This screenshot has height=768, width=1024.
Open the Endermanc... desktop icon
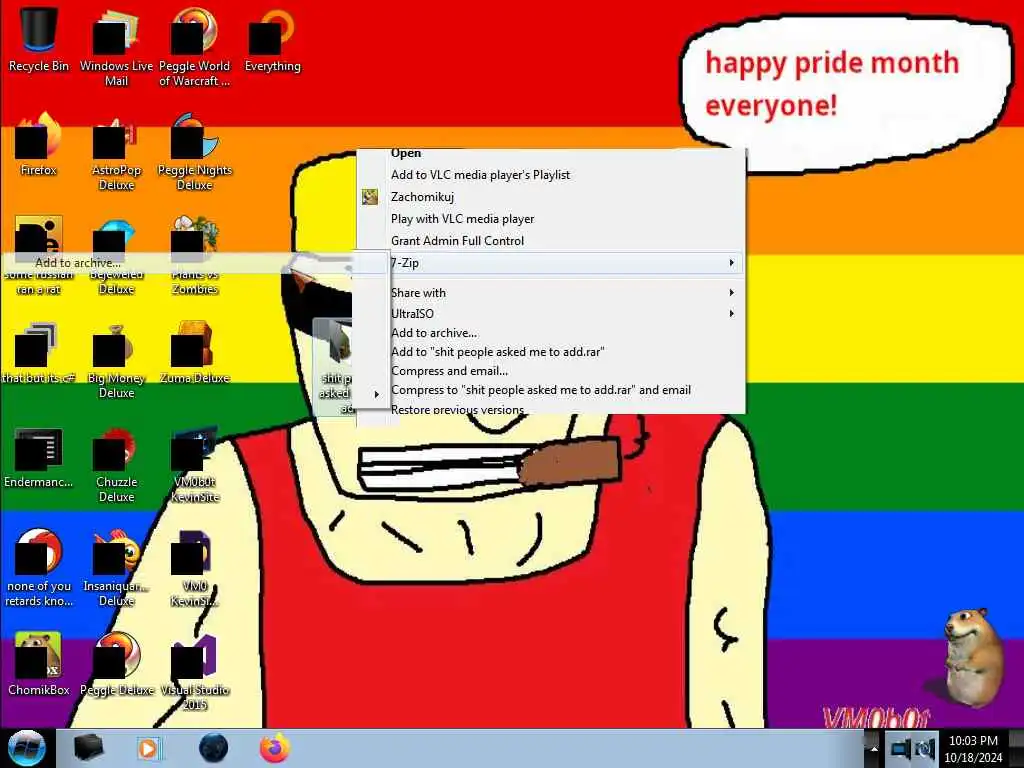point(39,457)
